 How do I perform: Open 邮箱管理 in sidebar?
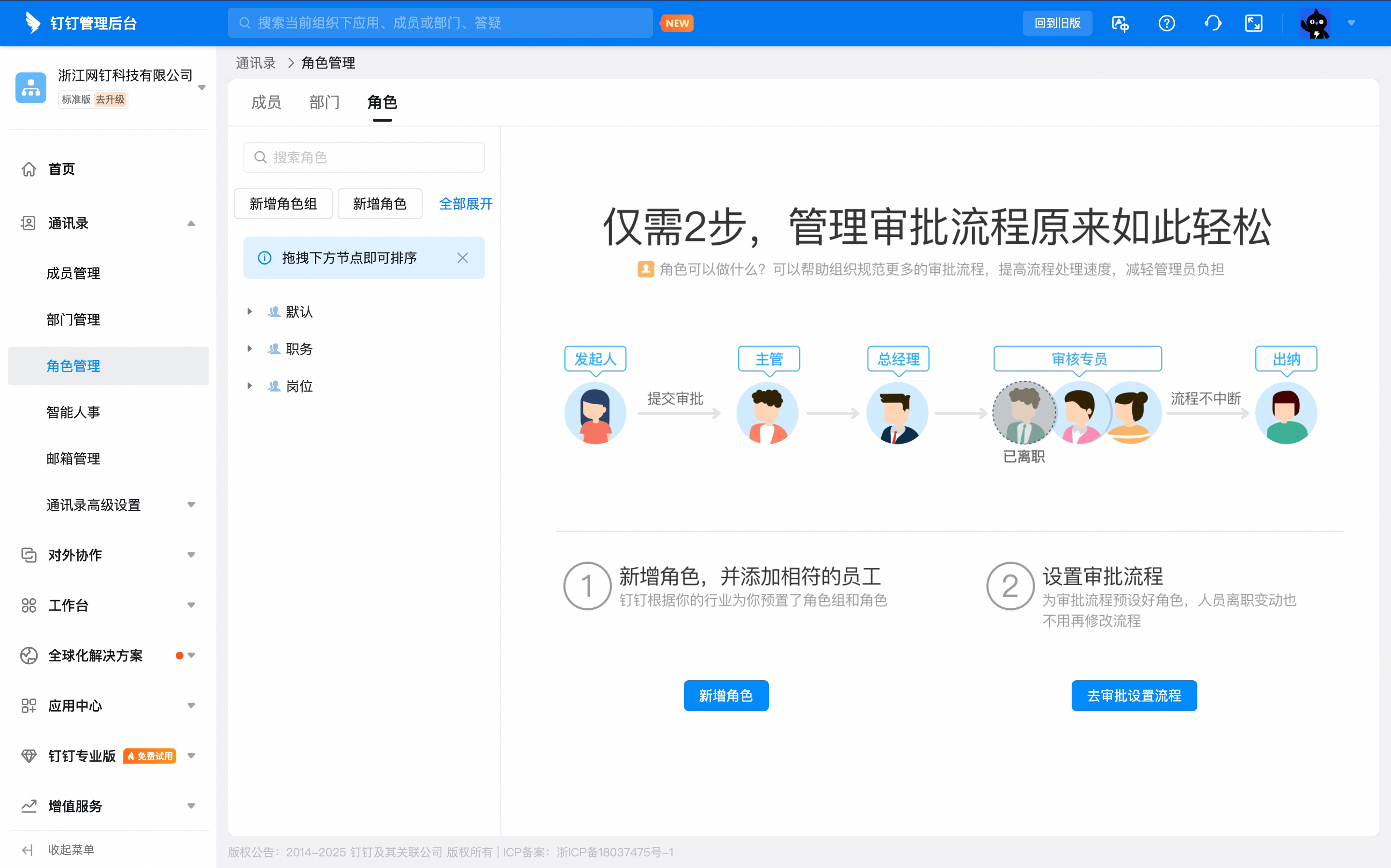tap(108, 459)
